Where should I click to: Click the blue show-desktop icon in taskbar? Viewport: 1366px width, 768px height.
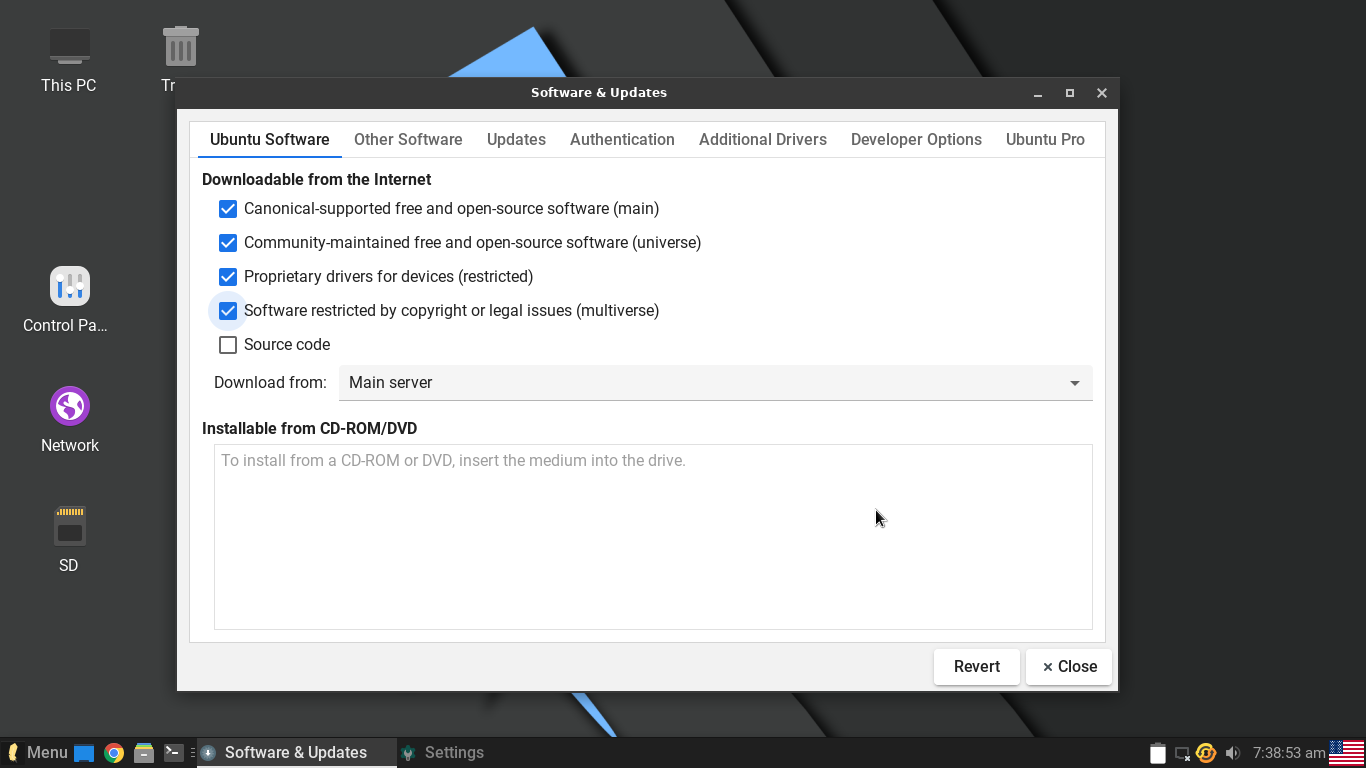pyautogui.click(x=84, y=753)
